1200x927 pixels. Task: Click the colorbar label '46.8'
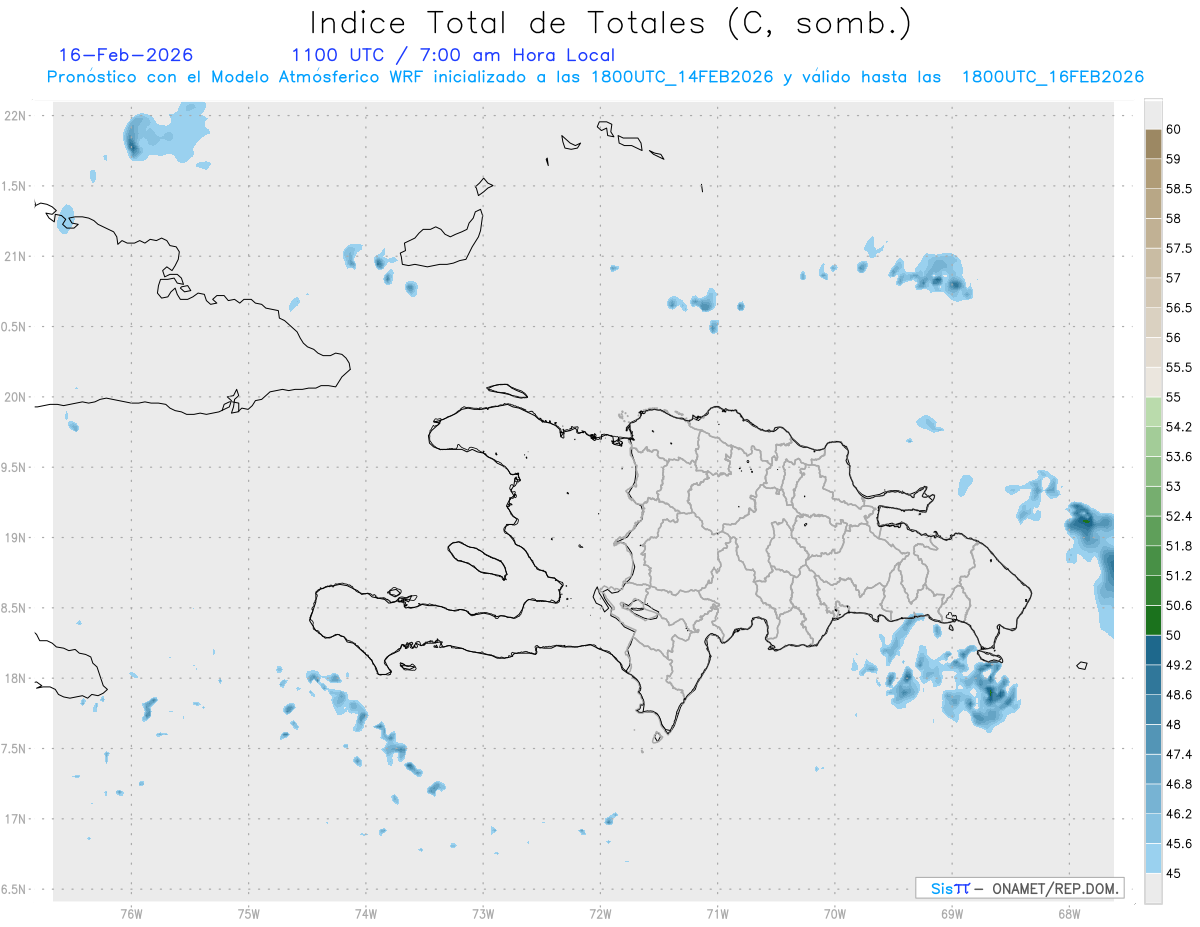1179,784
